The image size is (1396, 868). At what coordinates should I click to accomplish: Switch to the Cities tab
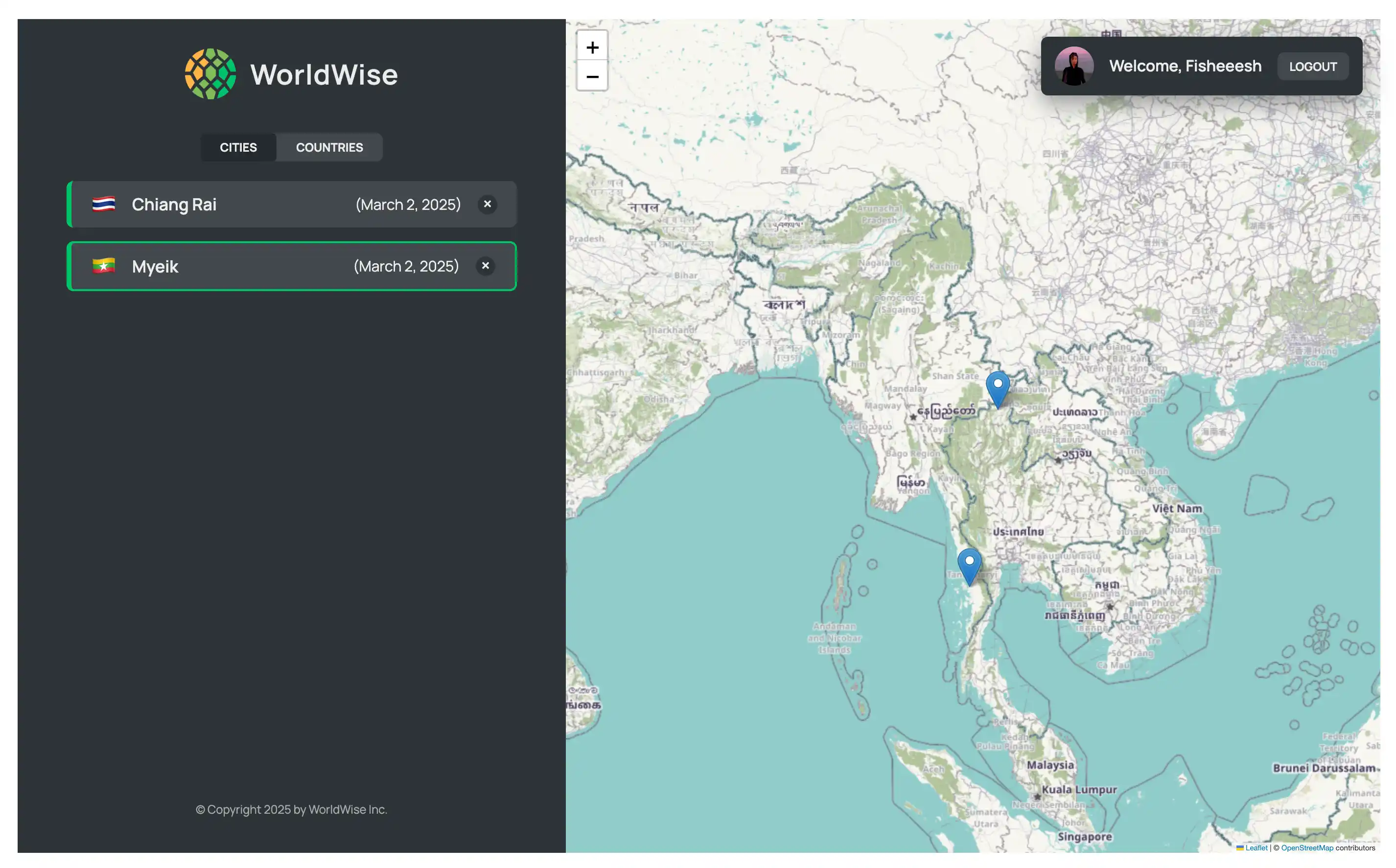pyautogui.click(x=238, y=148)
